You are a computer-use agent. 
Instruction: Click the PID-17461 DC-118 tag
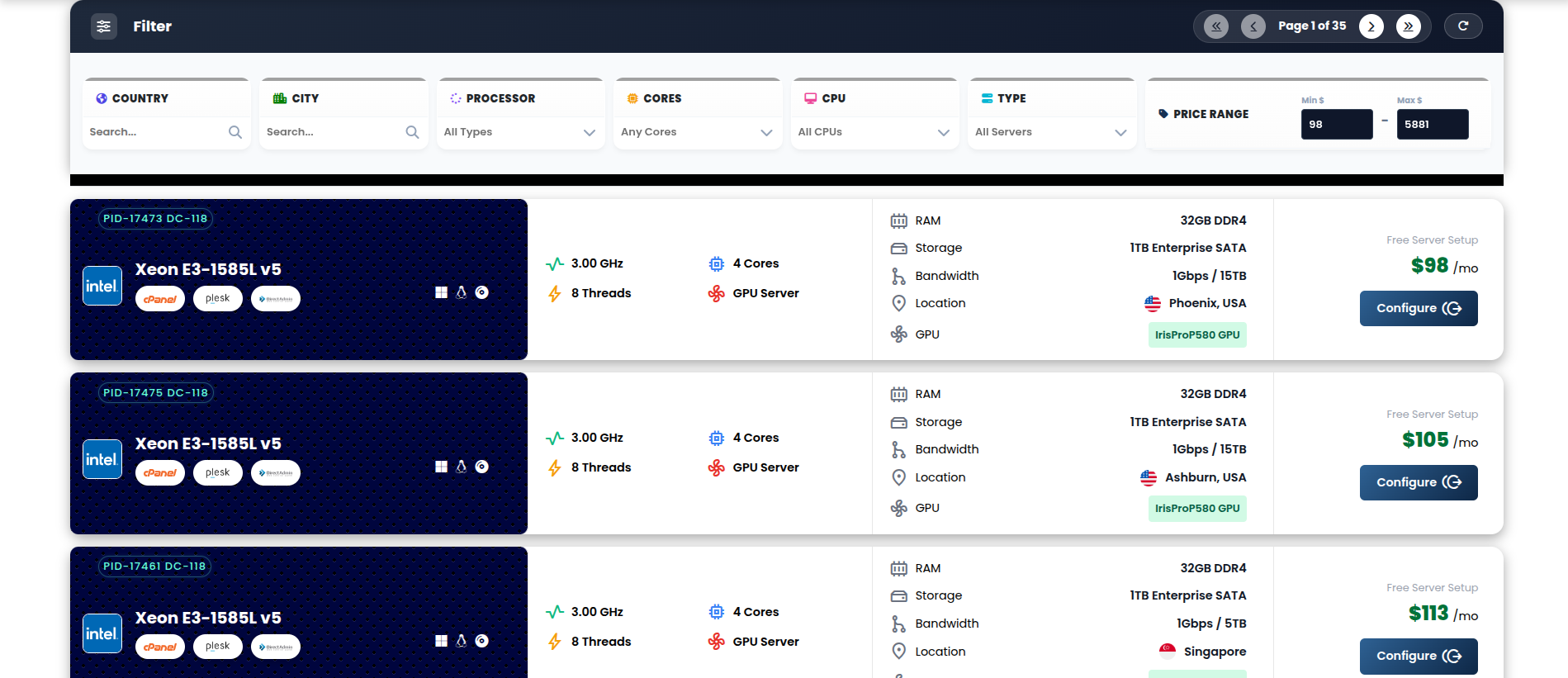pyautogui.click(x=154, y=567)
